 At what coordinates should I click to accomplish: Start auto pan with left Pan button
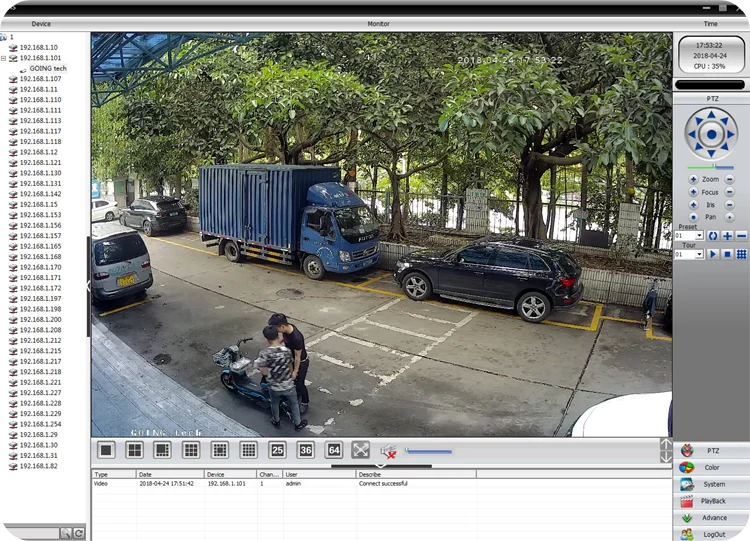[x=693, y=217]
